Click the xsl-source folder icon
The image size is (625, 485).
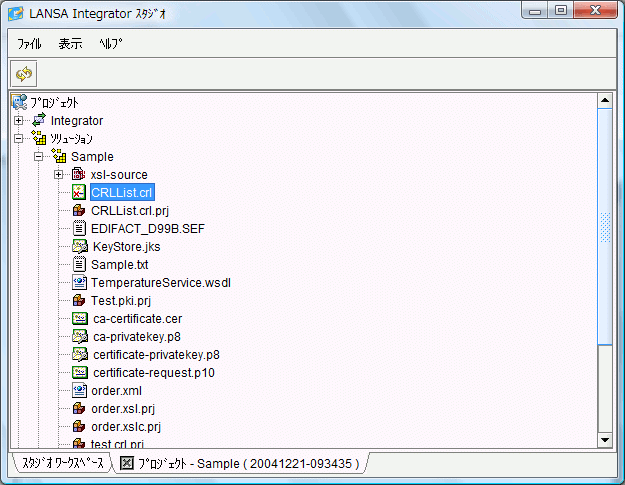coord(79,174)
